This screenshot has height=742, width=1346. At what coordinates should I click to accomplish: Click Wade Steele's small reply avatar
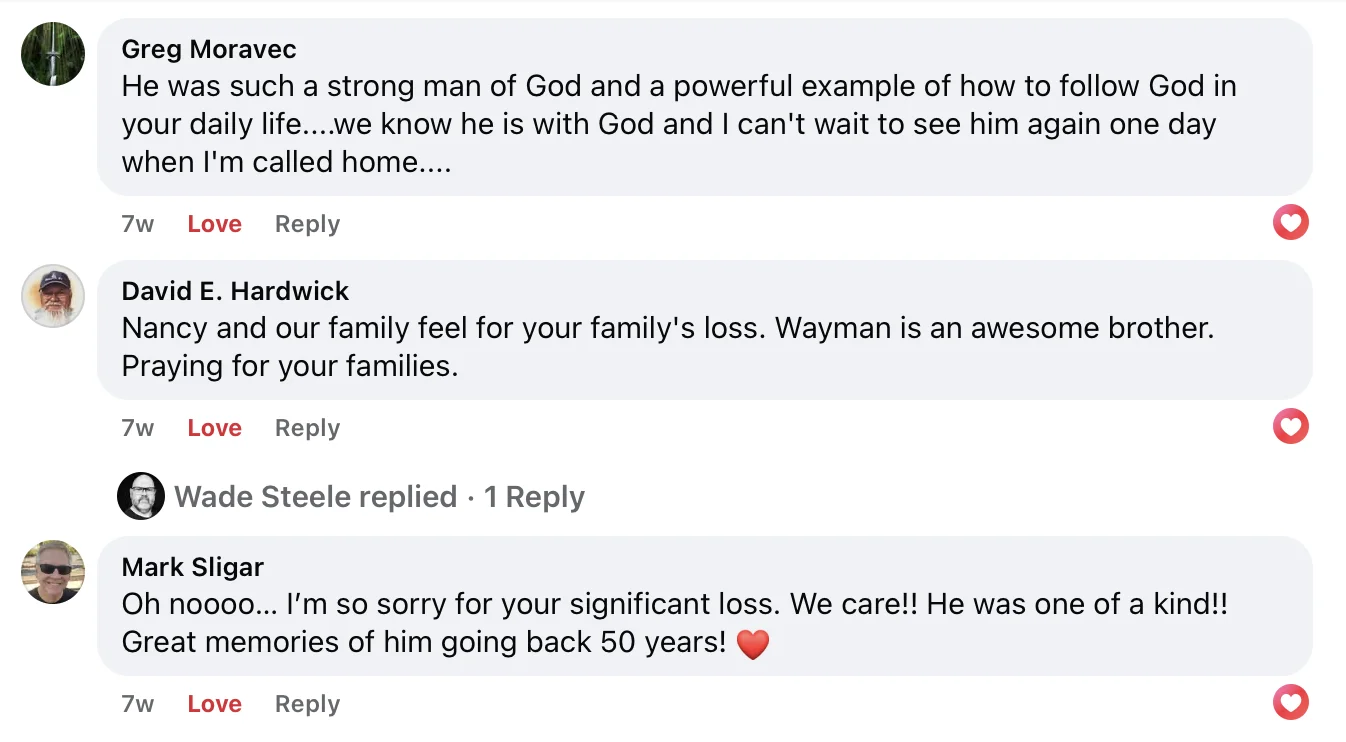tap(141, 496)
